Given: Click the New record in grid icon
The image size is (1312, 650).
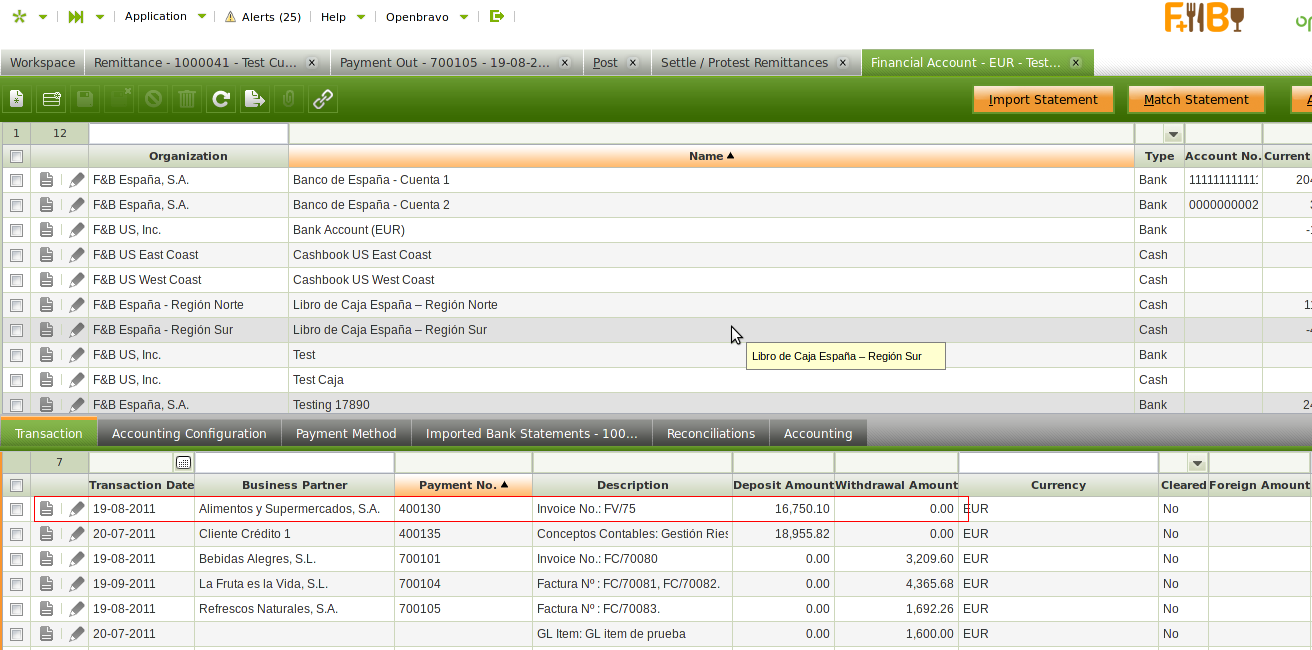Looking at the screenshot, I should click(x=51, y=99).
